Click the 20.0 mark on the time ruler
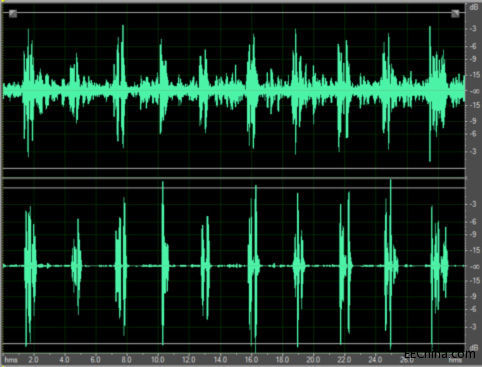 click(x=313, y=360)
